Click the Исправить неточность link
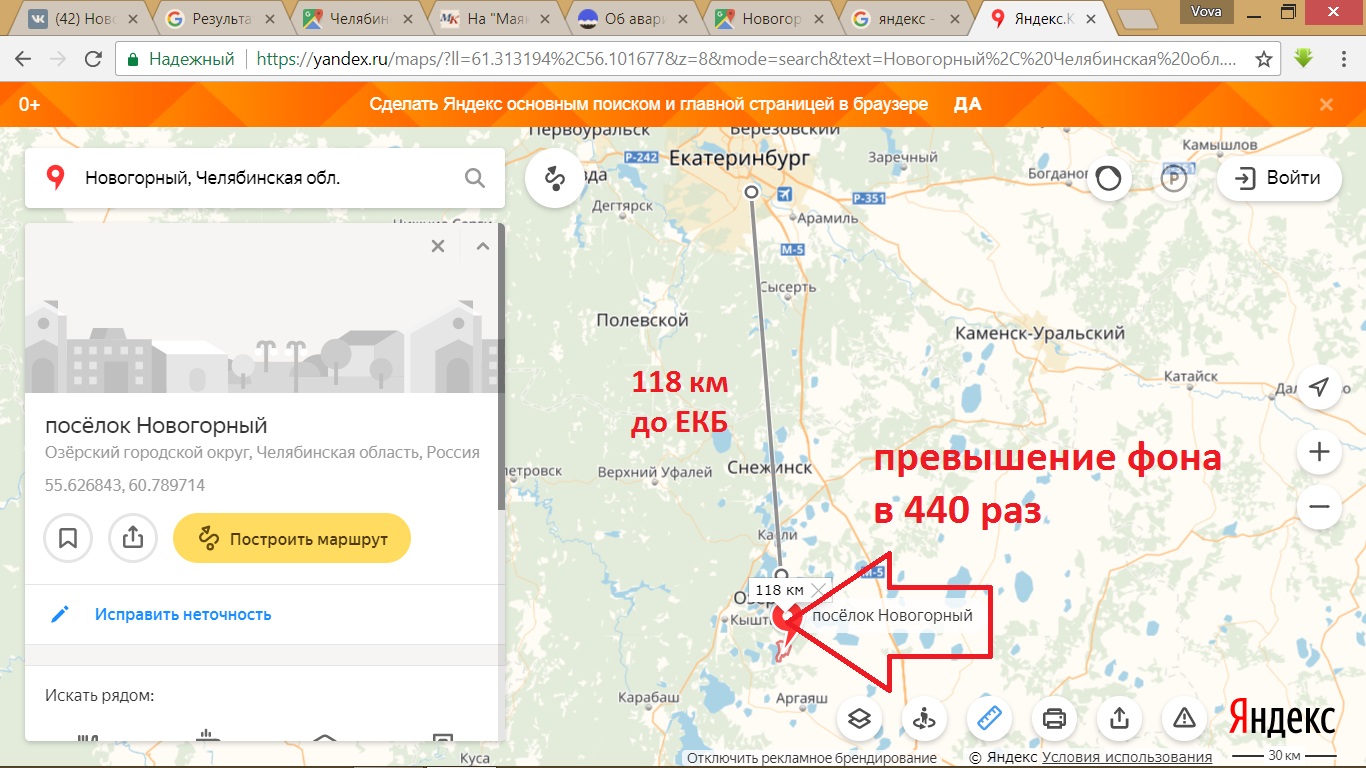The height and width of the screenshot is (768, 1366). pos(183,614)
